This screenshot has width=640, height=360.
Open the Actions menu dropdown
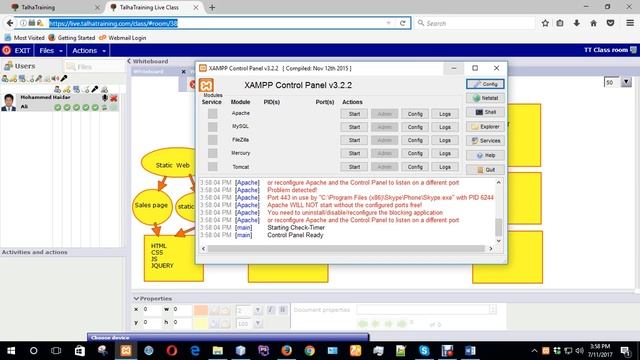tap(89, 51)
